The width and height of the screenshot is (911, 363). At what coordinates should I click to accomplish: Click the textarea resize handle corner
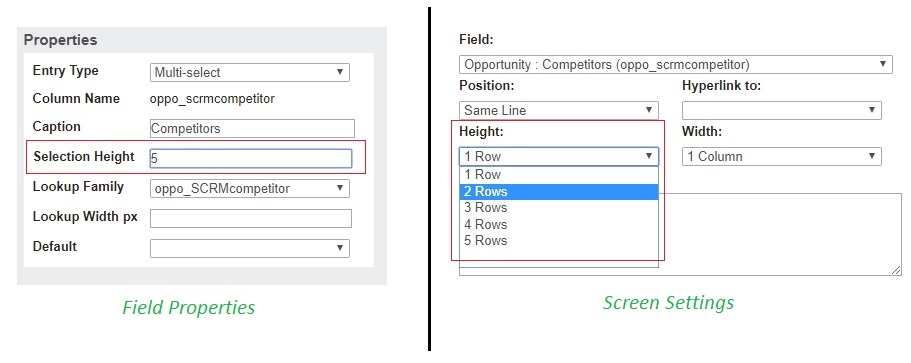pos(896,270)
